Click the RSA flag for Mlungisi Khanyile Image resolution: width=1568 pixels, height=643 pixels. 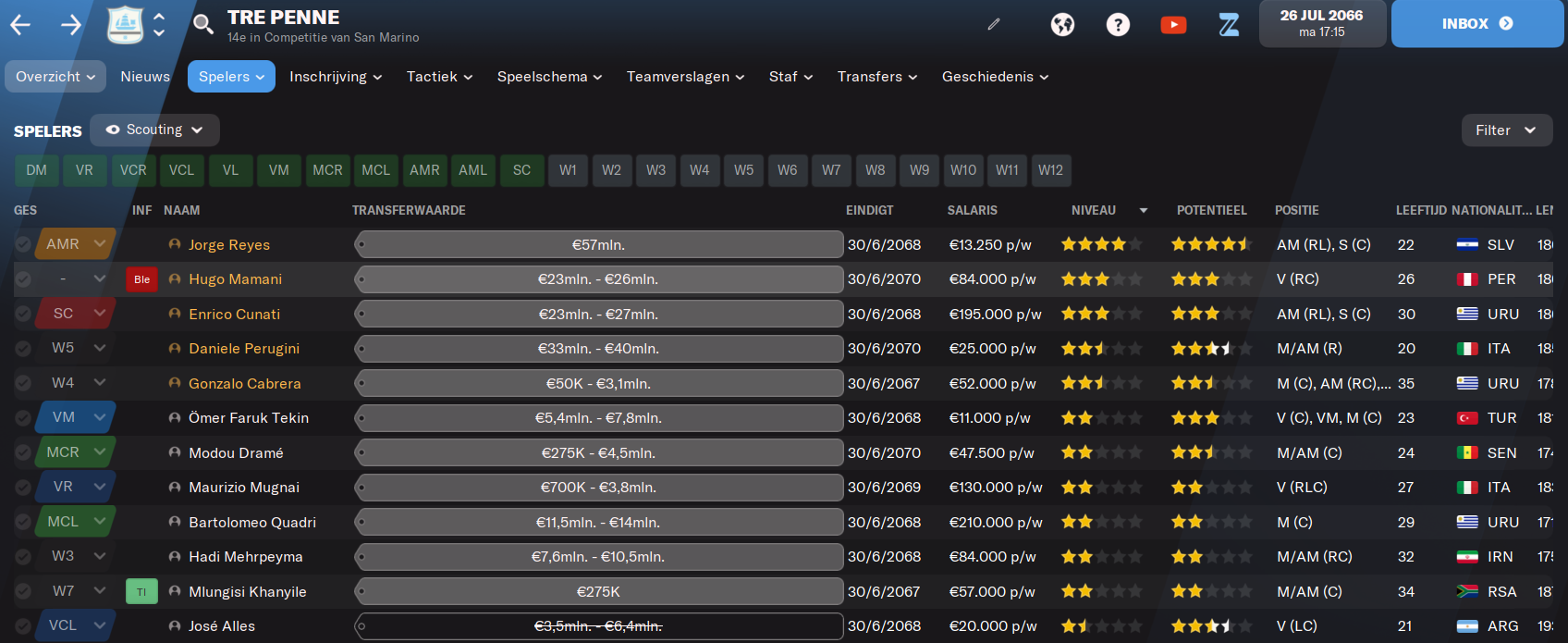coord(1467,591)
